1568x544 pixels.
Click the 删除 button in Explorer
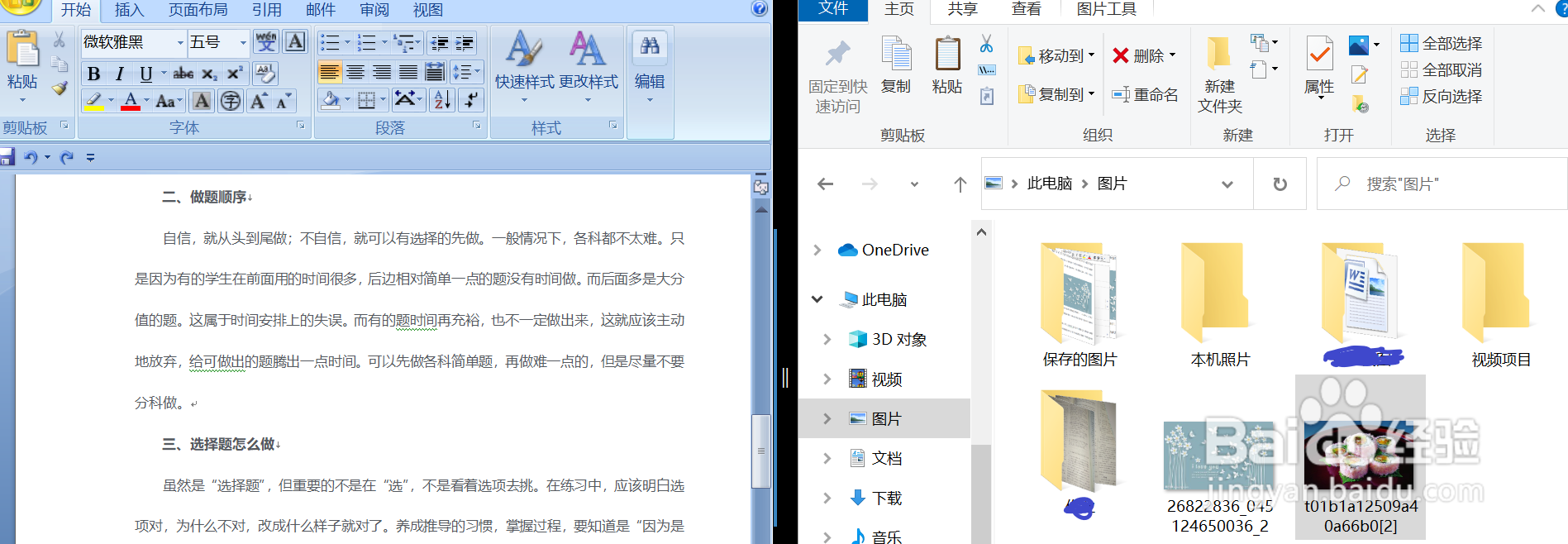(x=1144, y=56)
